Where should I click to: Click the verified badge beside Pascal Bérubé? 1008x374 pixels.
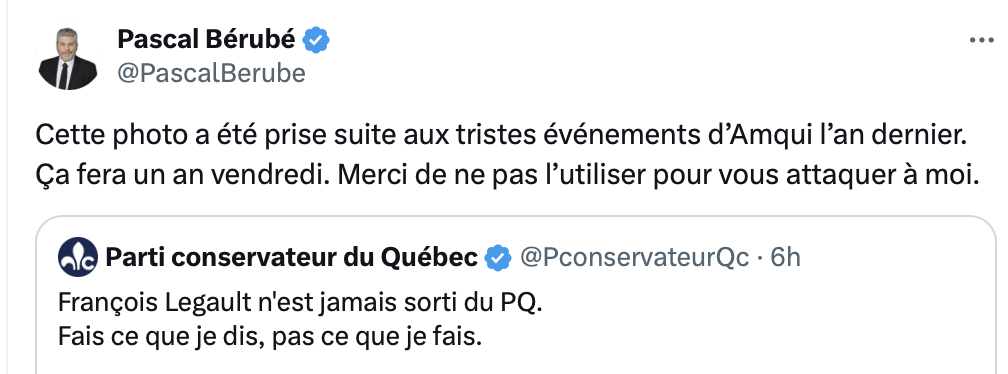(x=316, y=40)
